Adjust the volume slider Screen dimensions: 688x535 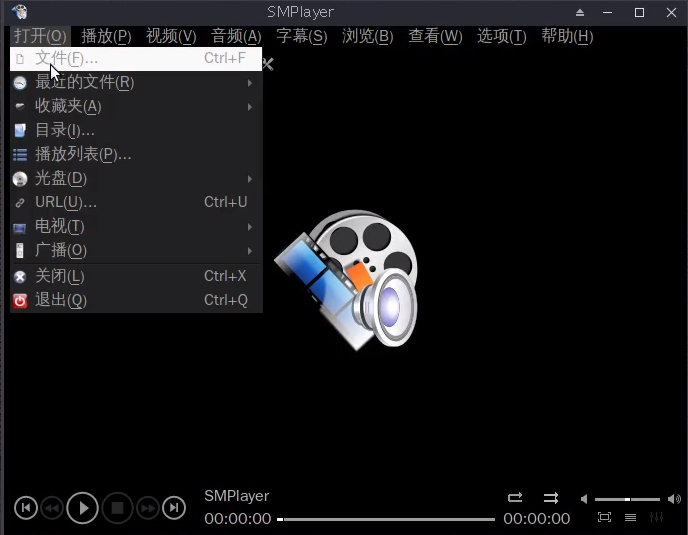pos(627,499)
